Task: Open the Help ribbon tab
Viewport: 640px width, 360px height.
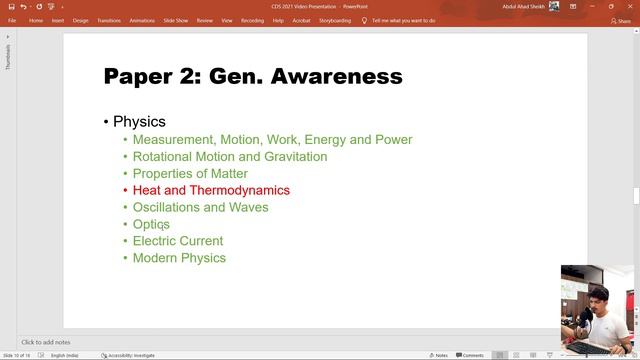Action: 278,20
